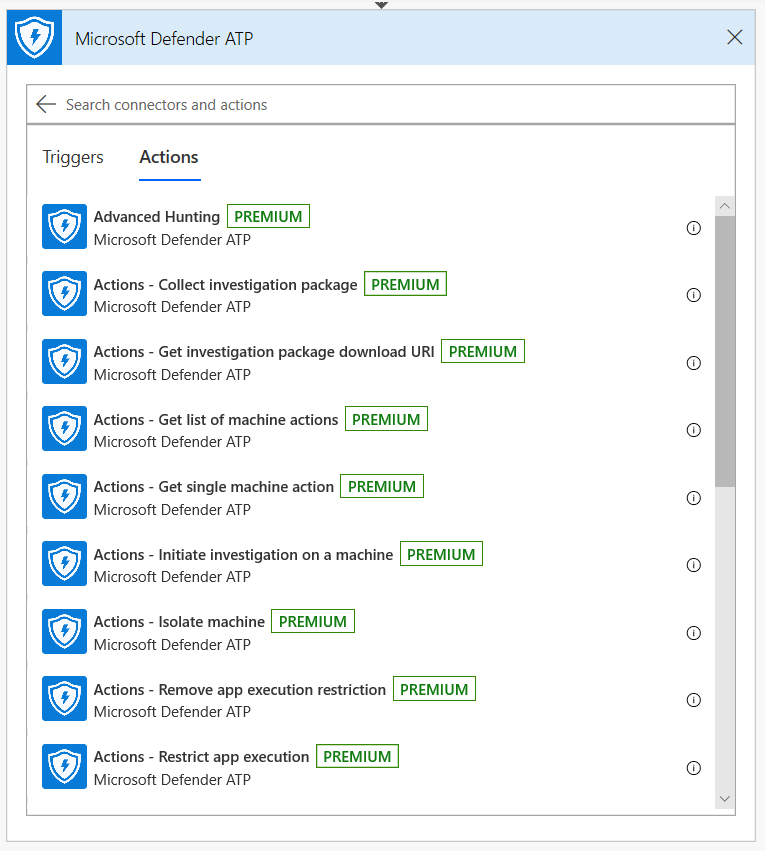Click the Microsoft Defender ATP header shield icon
The image size is (765, 851).
point(34,38)
